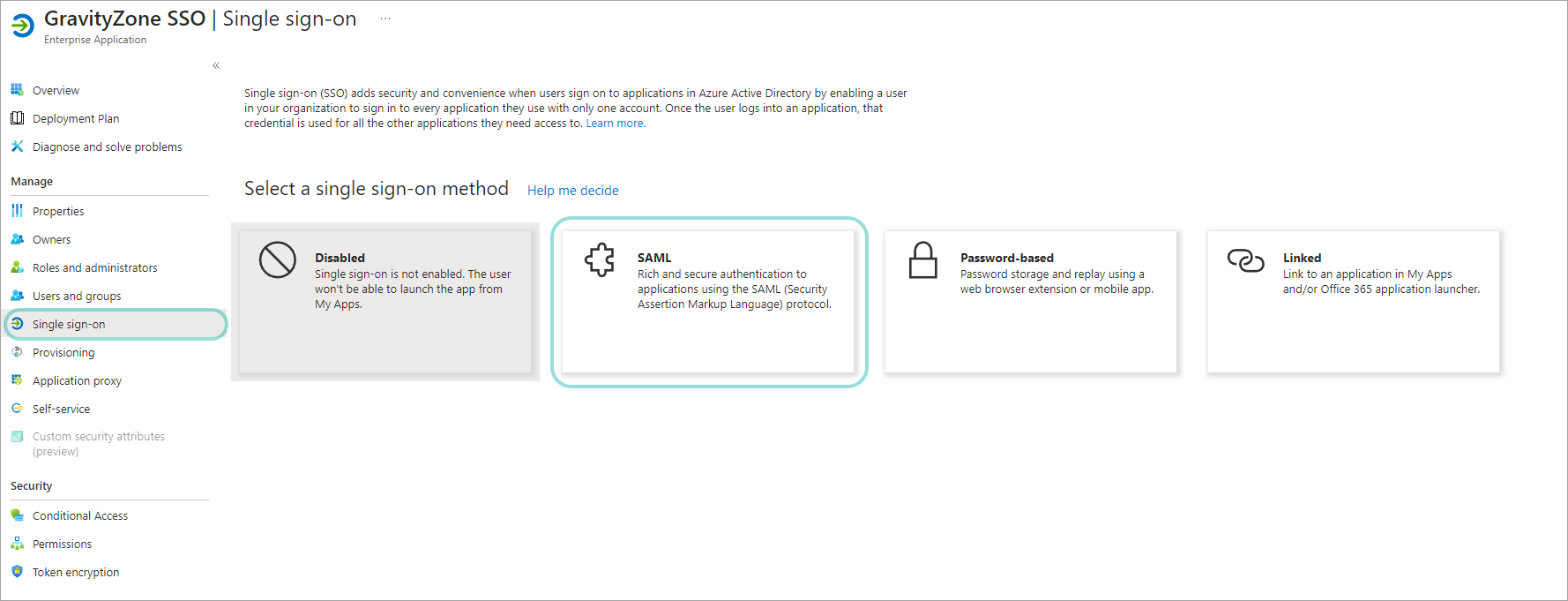Screen dimensions: 1568x601
Task: Open the Properties blade
Action: 58,211
